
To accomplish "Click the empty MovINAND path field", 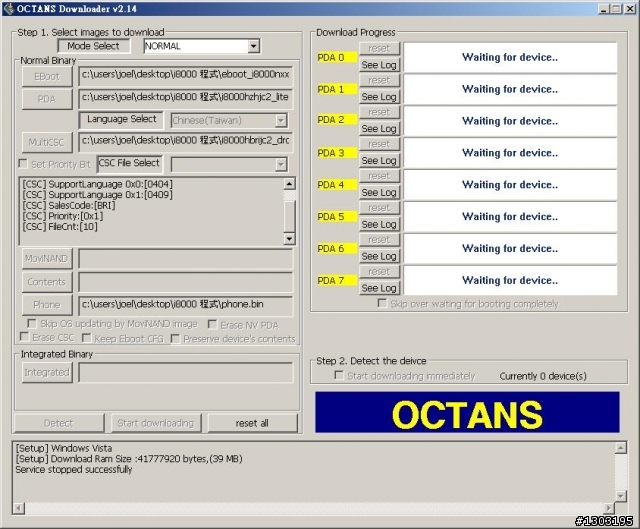I will coord(185,259).
